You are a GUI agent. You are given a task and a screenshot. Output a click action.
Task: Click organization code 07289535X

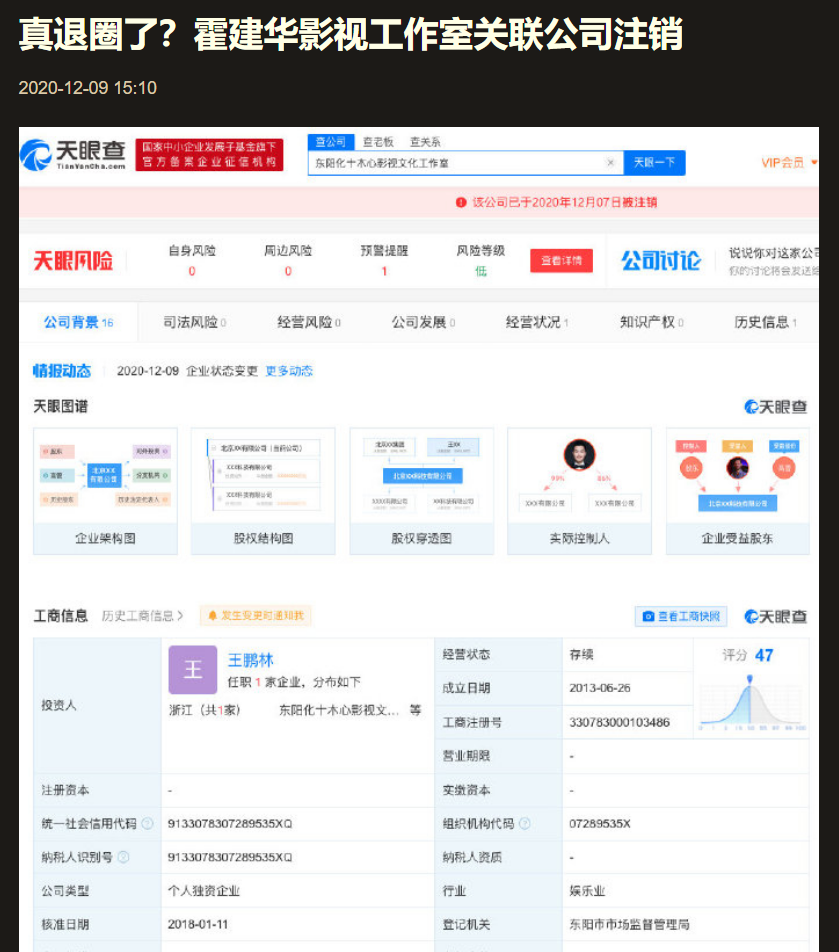[600, 823]
